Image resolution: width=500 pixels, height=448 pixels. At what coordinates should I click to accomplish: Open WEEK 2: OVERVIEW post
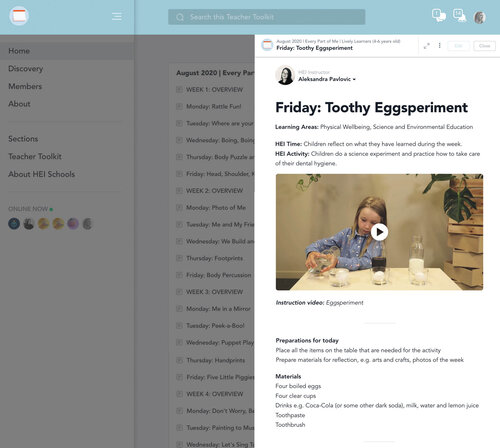pyautogui.click(x=215, y=191)
